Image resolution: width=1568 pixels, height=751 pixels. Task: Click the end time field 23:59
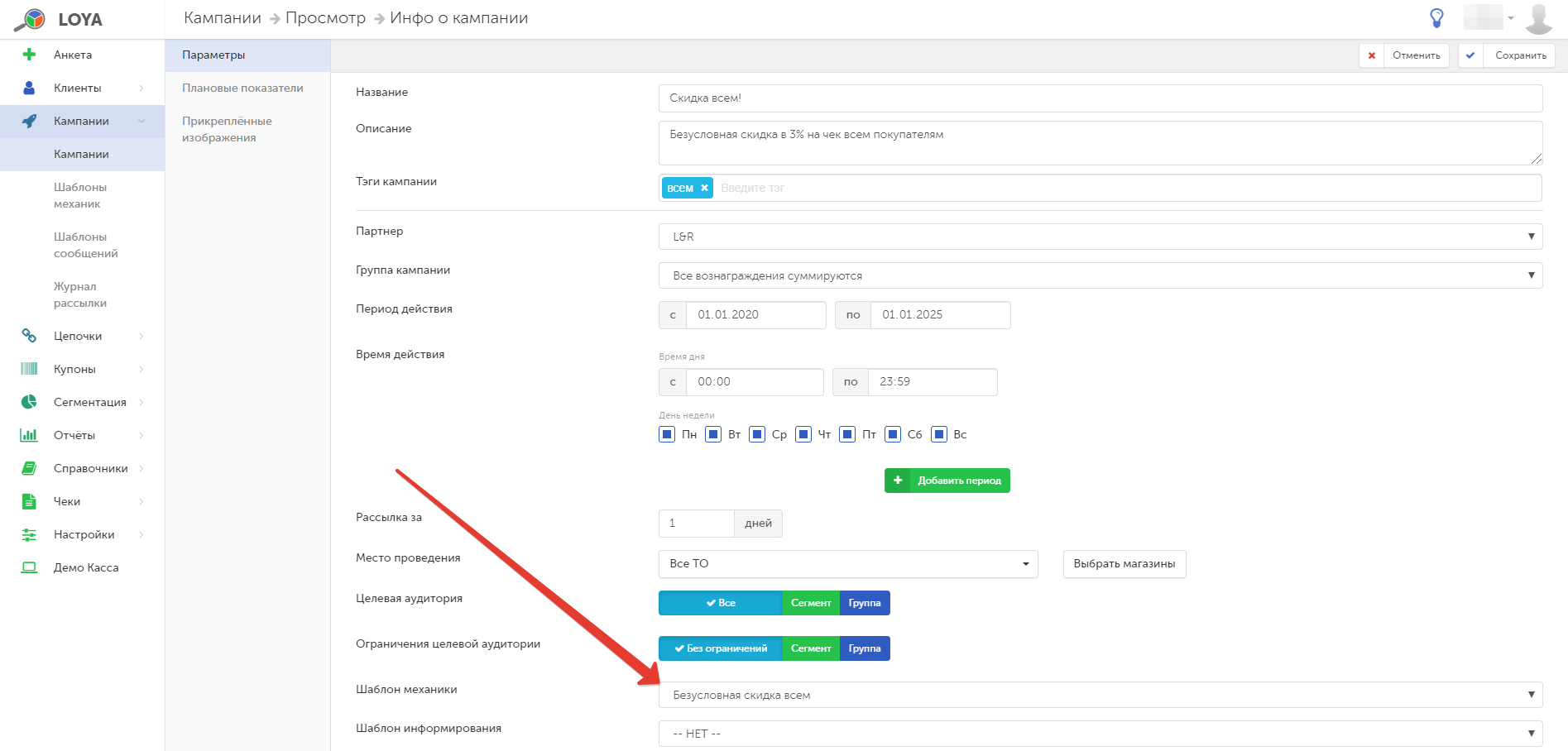coord(933,382)
